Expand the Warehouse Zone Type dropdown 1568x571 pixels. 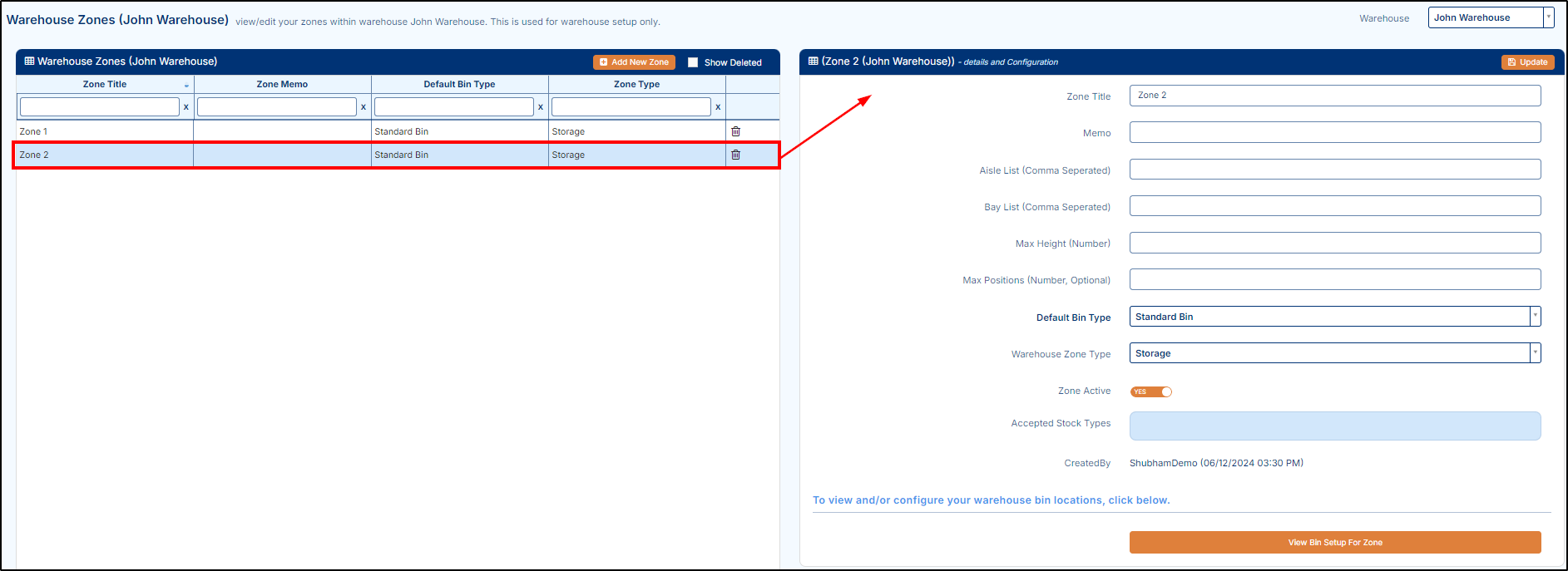1535,353
